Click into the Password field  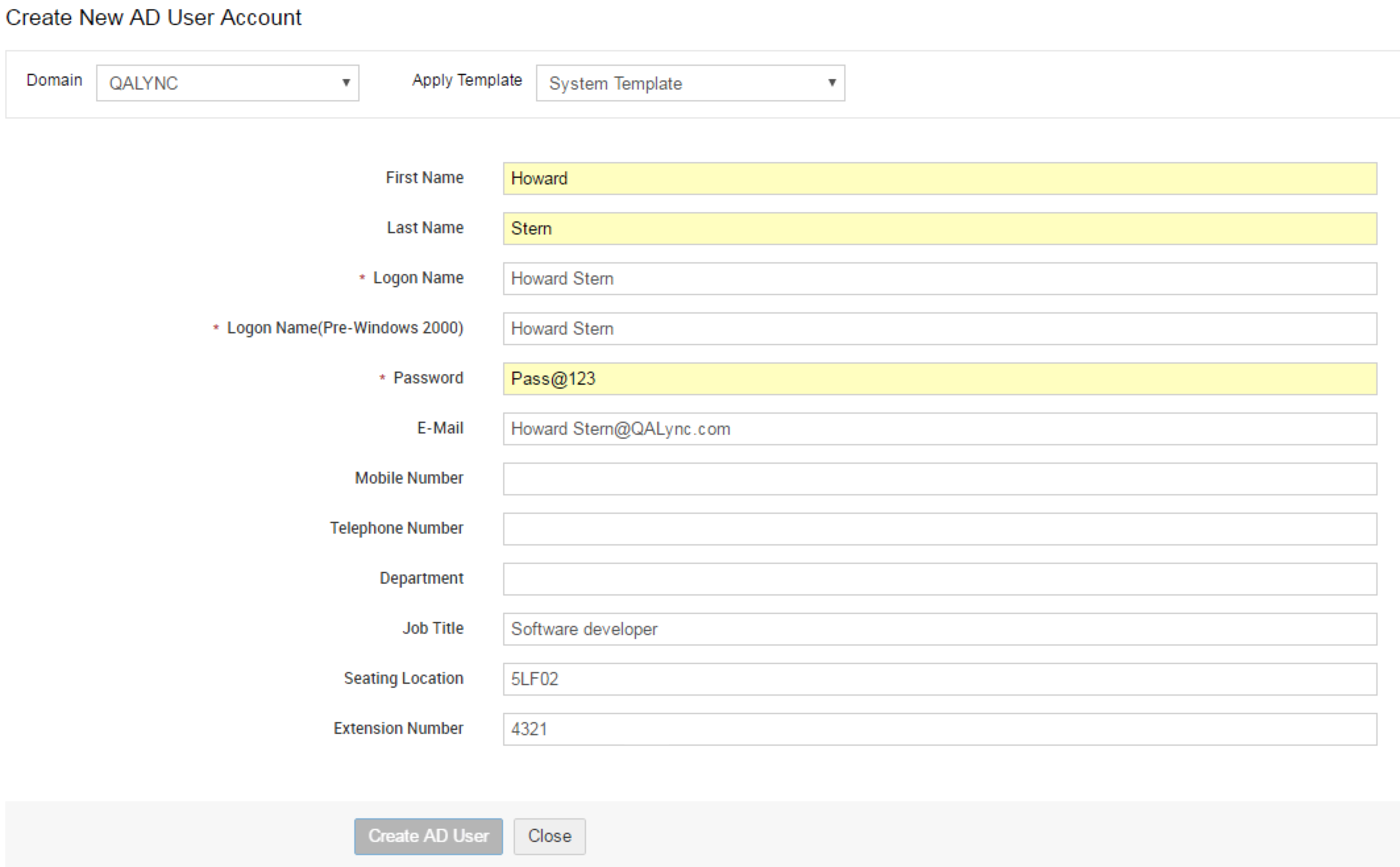pyautogui.click(x=939, y=379)
